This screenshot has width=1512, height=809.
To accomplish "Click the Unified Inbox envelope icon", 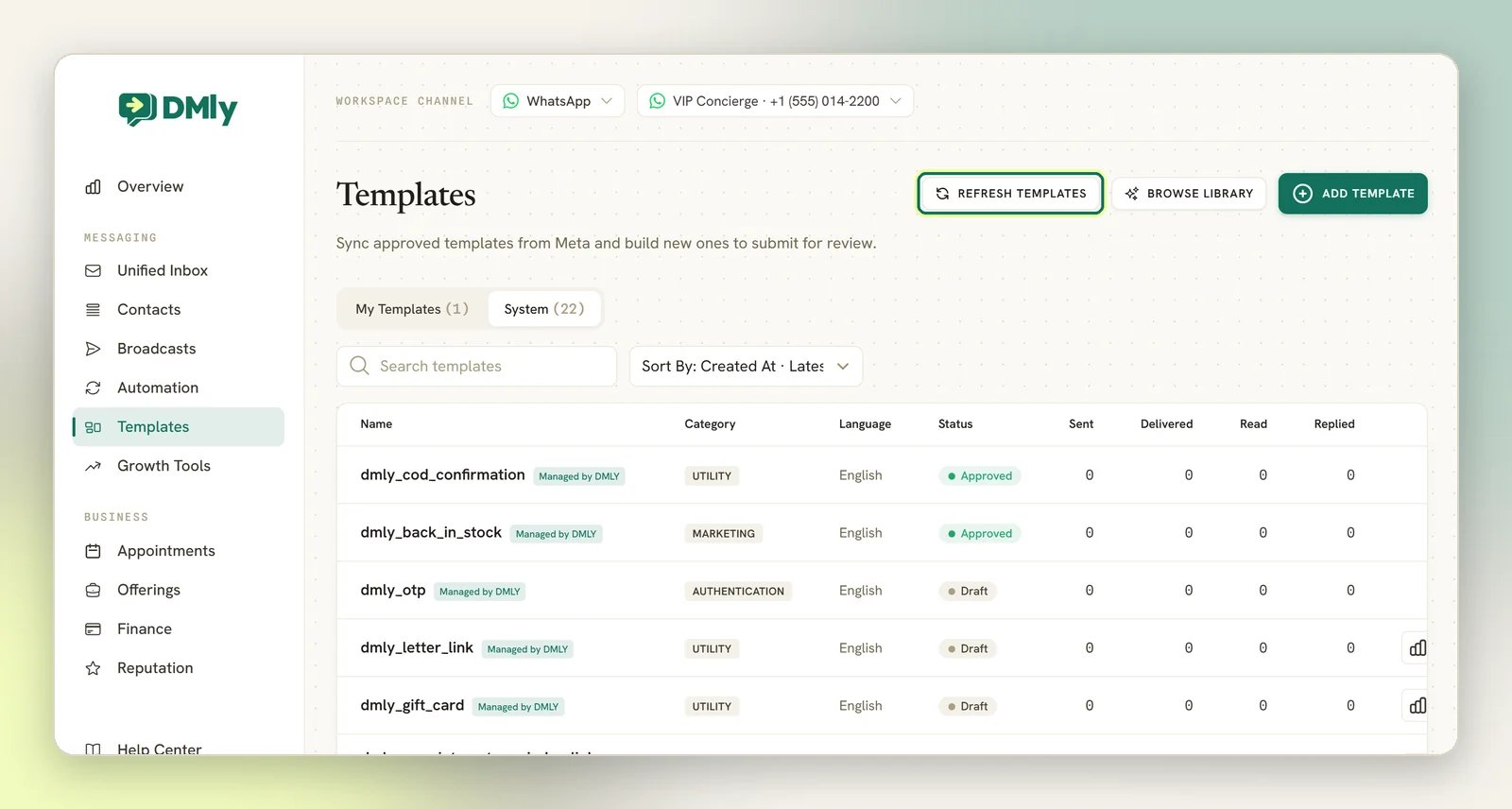I will coord(93,271).
